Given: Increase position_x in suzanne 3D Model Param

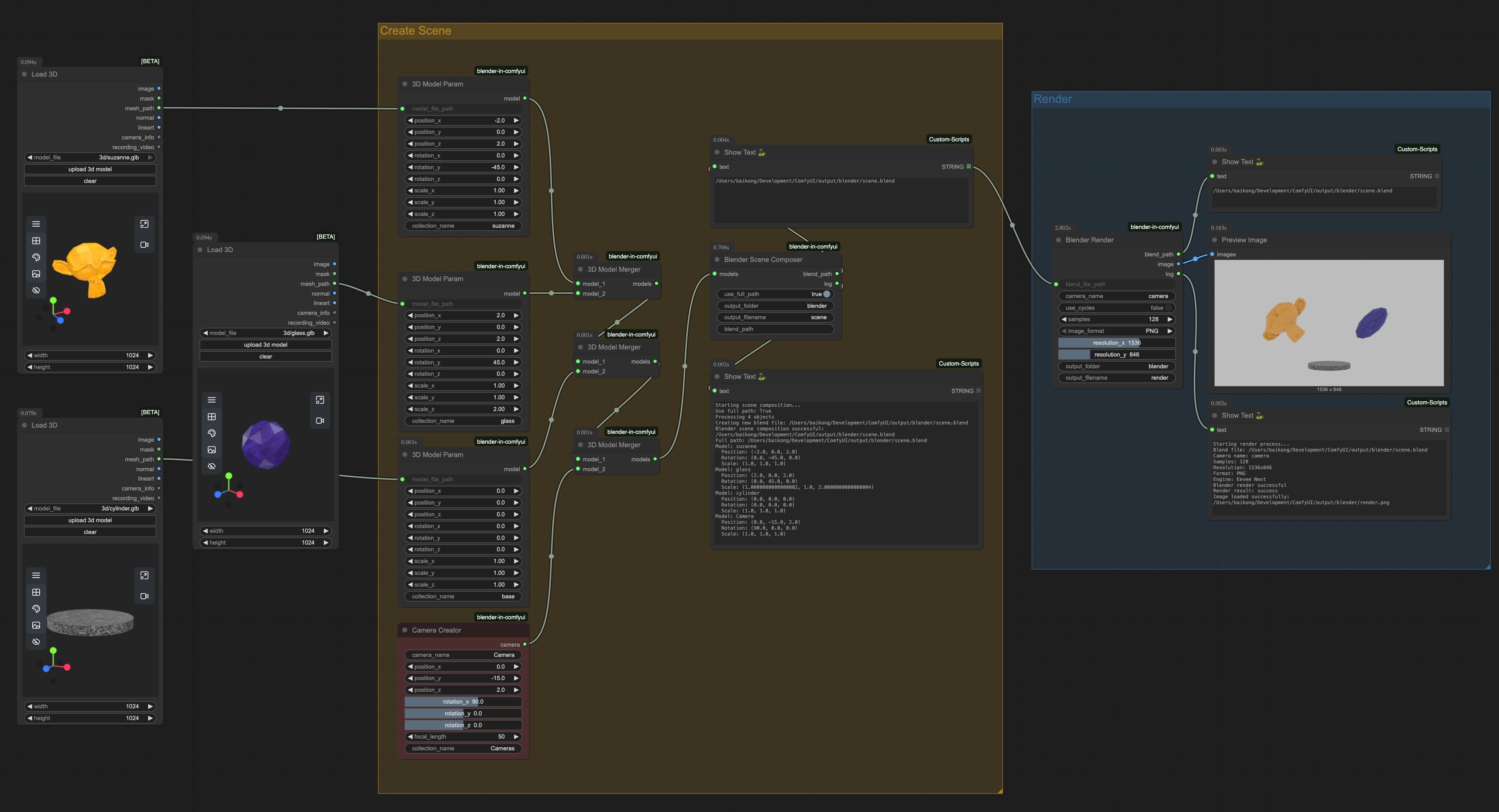Looking at the screenshot, I should tap(515, 121).
